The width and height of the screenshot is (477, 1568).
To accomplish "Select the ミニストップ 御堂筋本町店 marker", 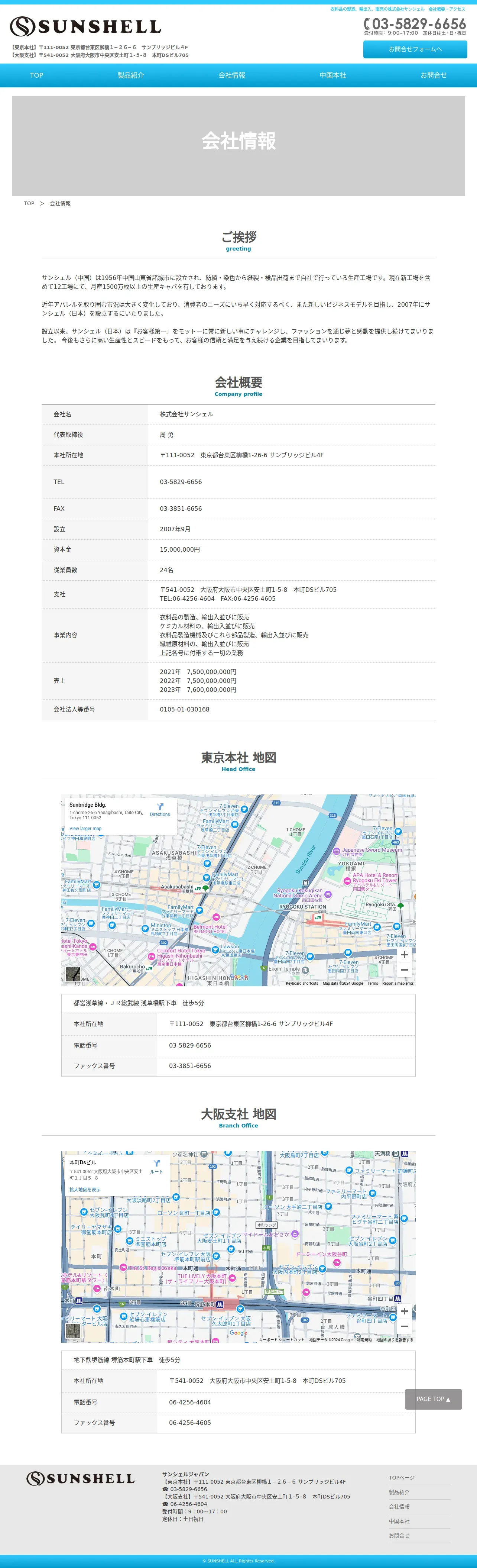I will pyautogui.click(x=129, y=1241).
